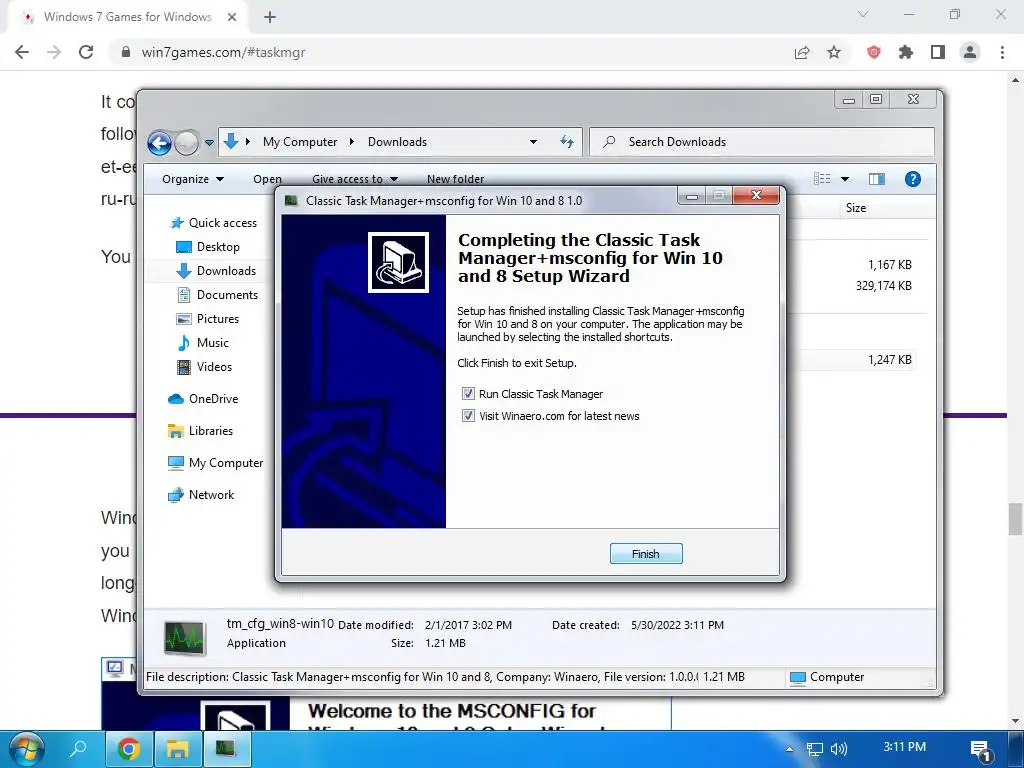Select Network in the navigation pane
The image size is (1024, 768).
coord(201,495)
